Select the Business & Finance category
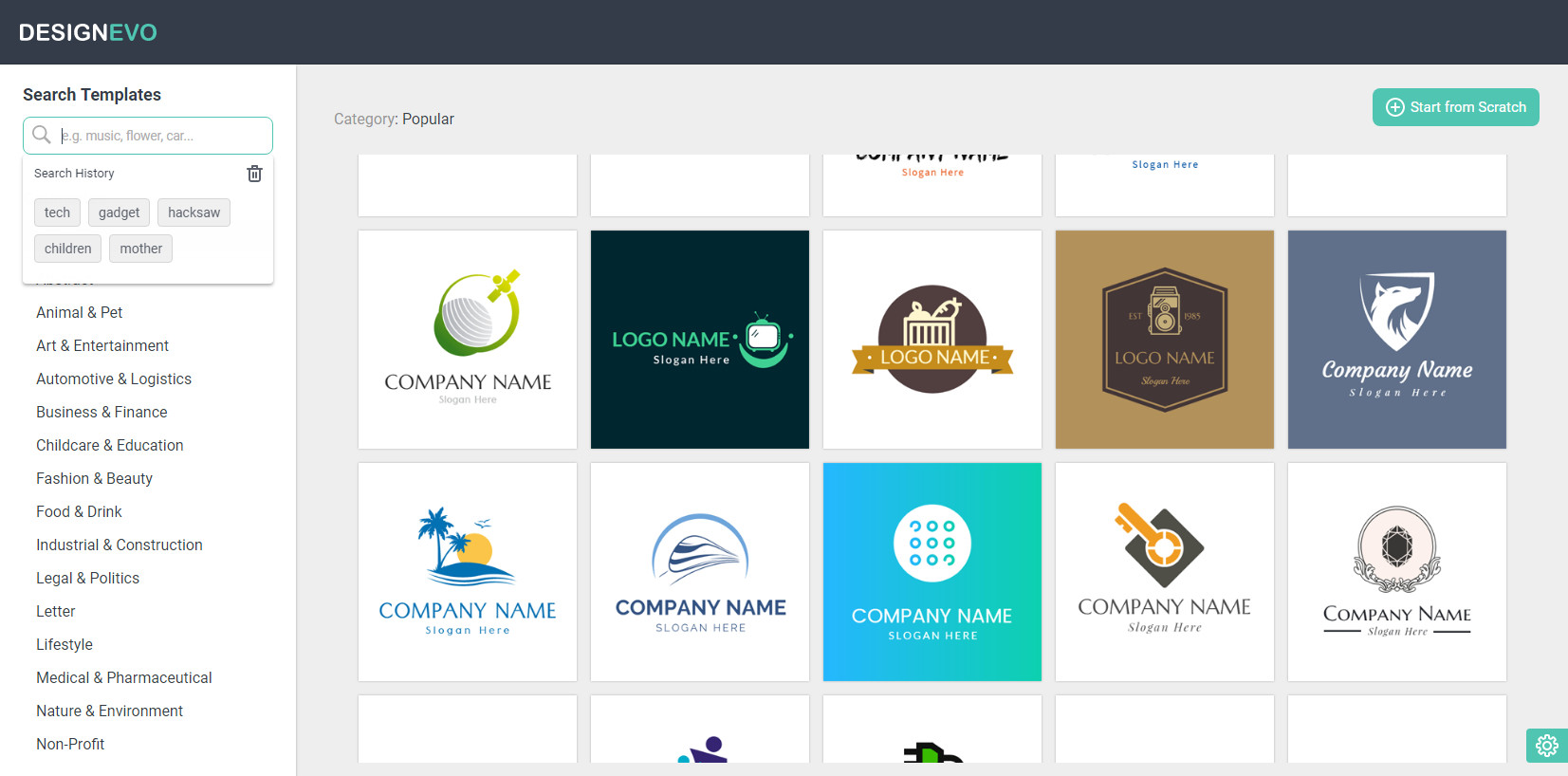The width and height of the screenshot is (1568, 776). (101, 412)
